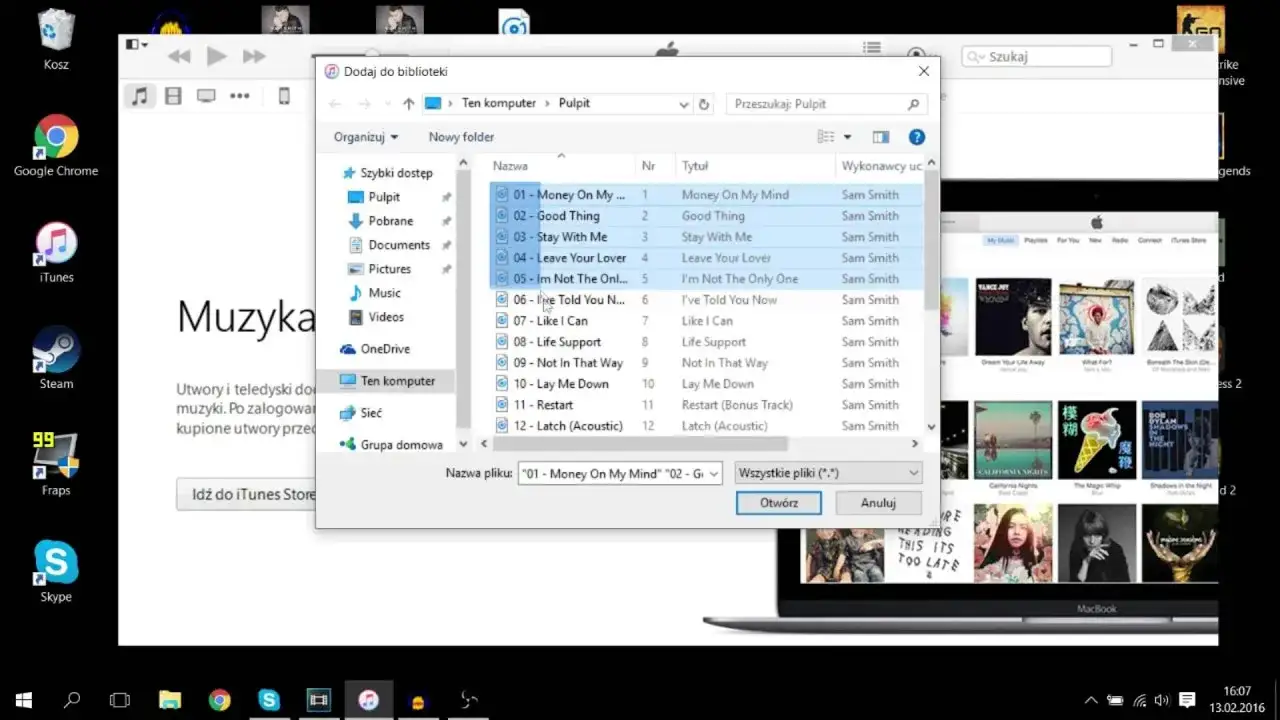Select file 10 - Lay Me Down
The image size is (1280, 720).
[x=561, y=384]
